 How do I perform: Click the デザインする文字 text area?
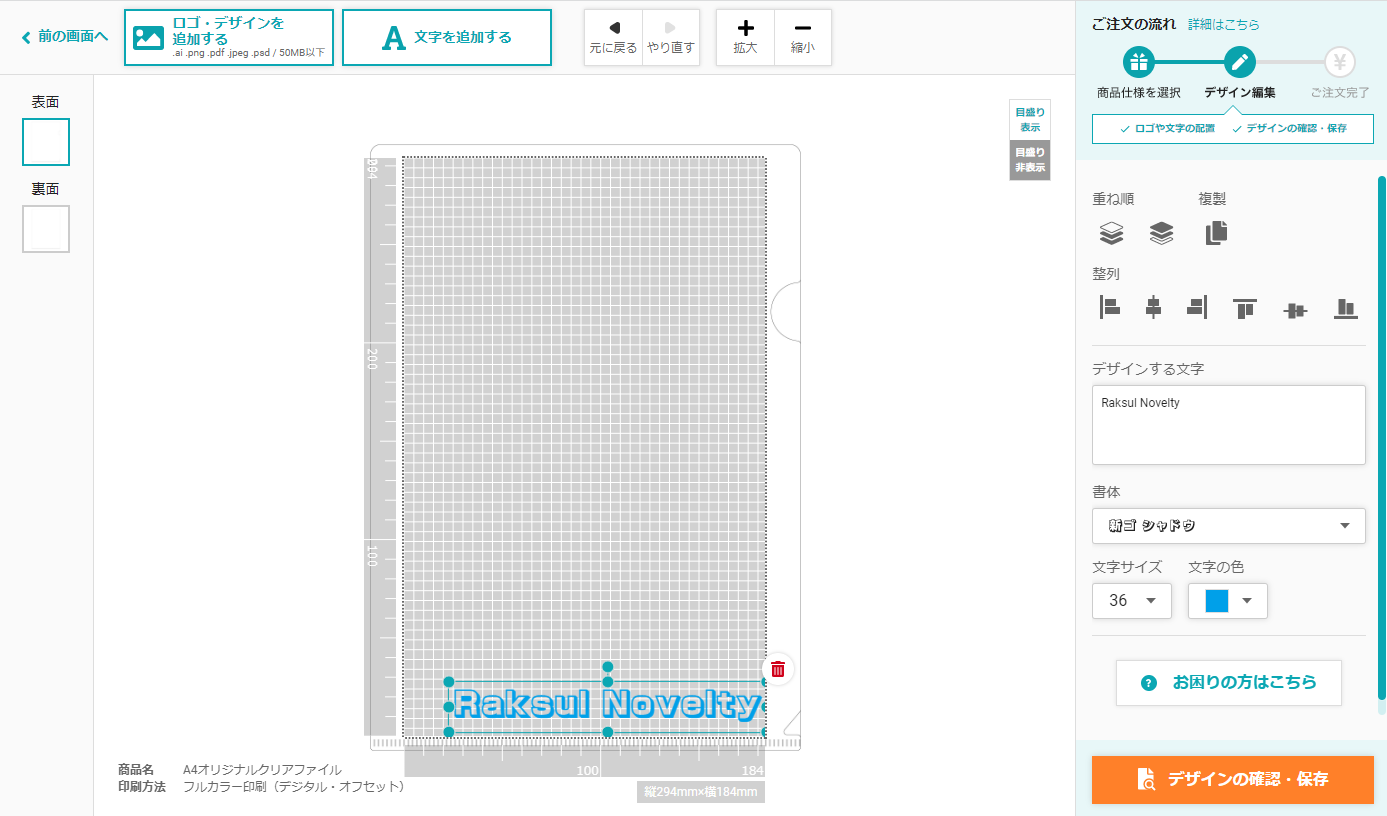click(1229, 425)
